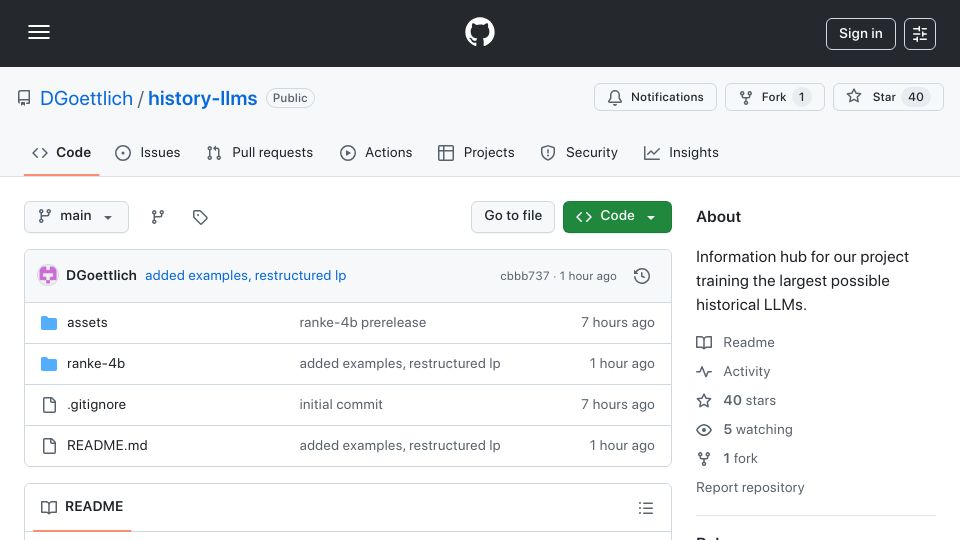
Task: Click the Go to file button
Action: tap(513, 217)
